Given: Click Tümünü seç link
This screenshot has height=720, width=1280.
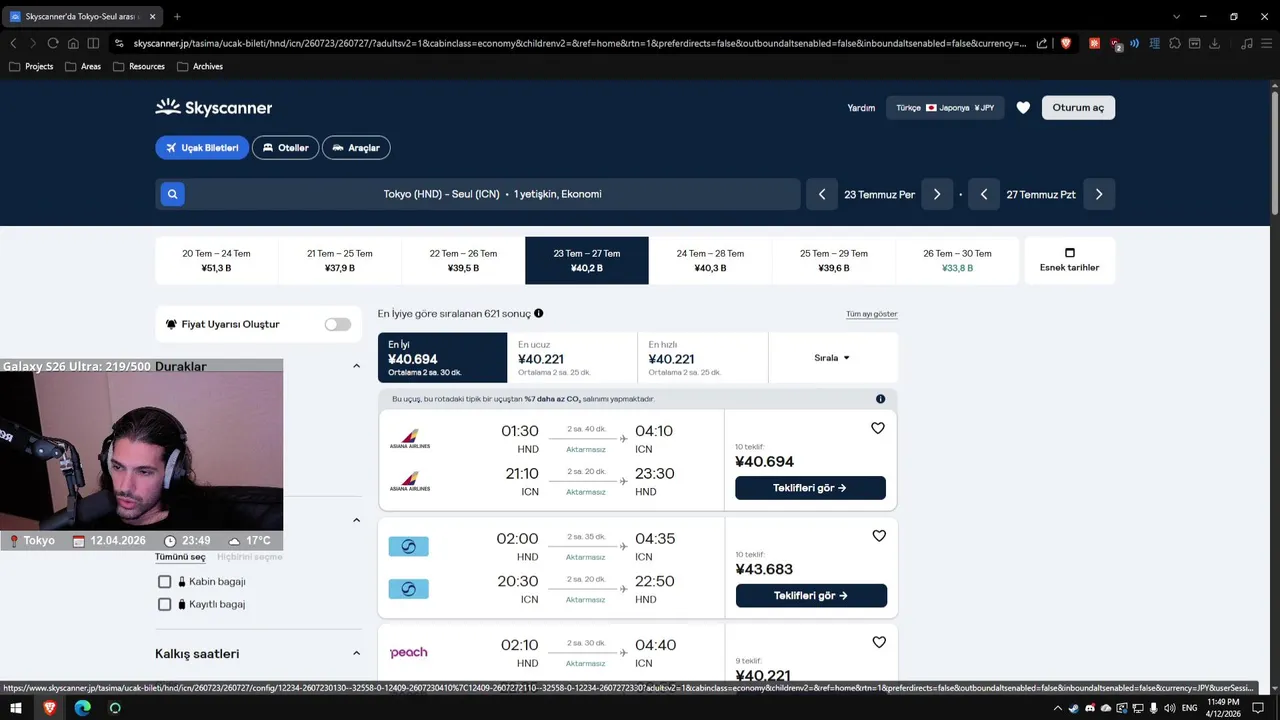Looking at the screenshot, I should point(180,557).
